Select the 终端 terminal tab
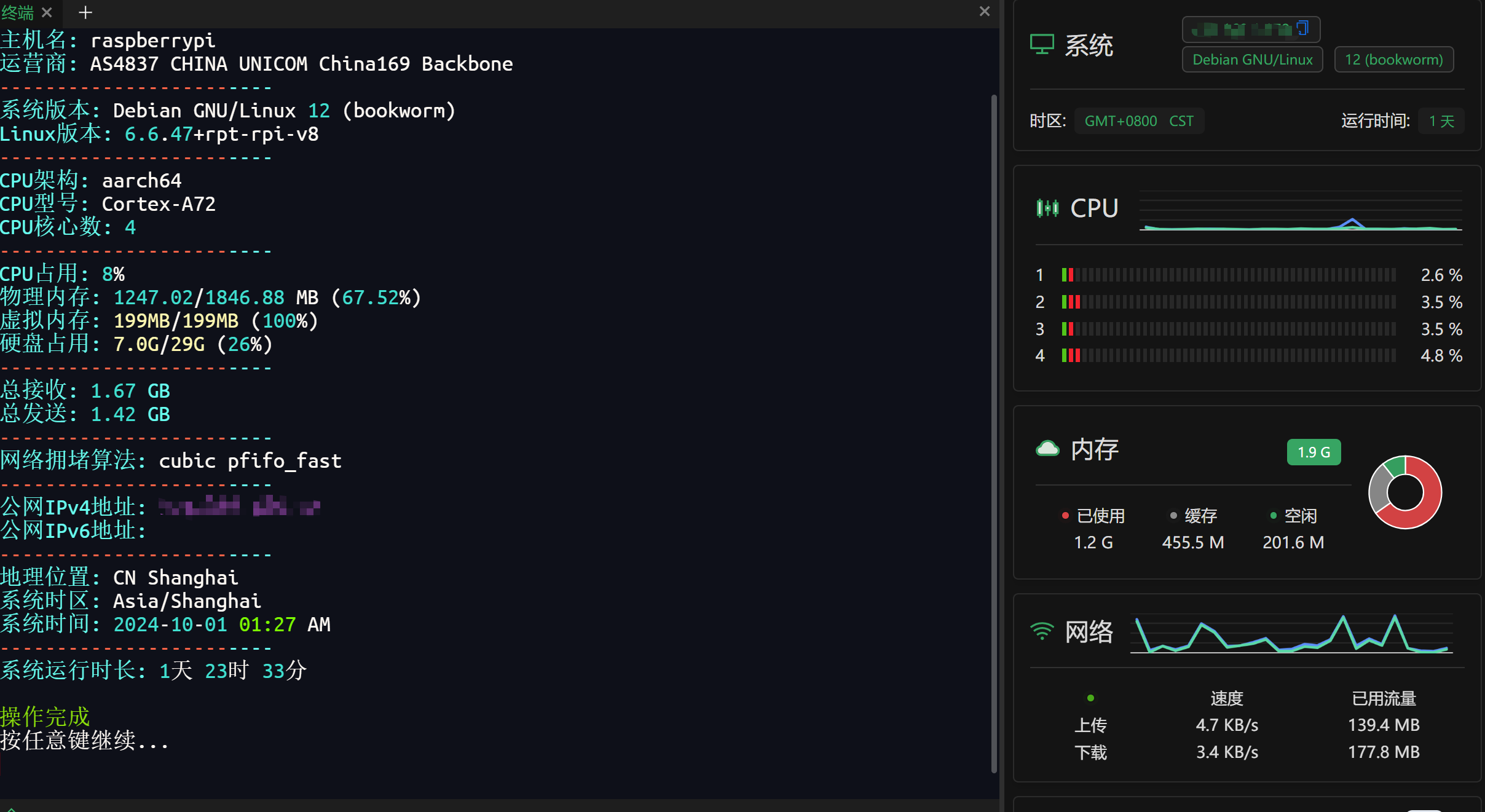Image resolution: width=1485 pixels, height=812 pixels. click(x=18, y=12)
